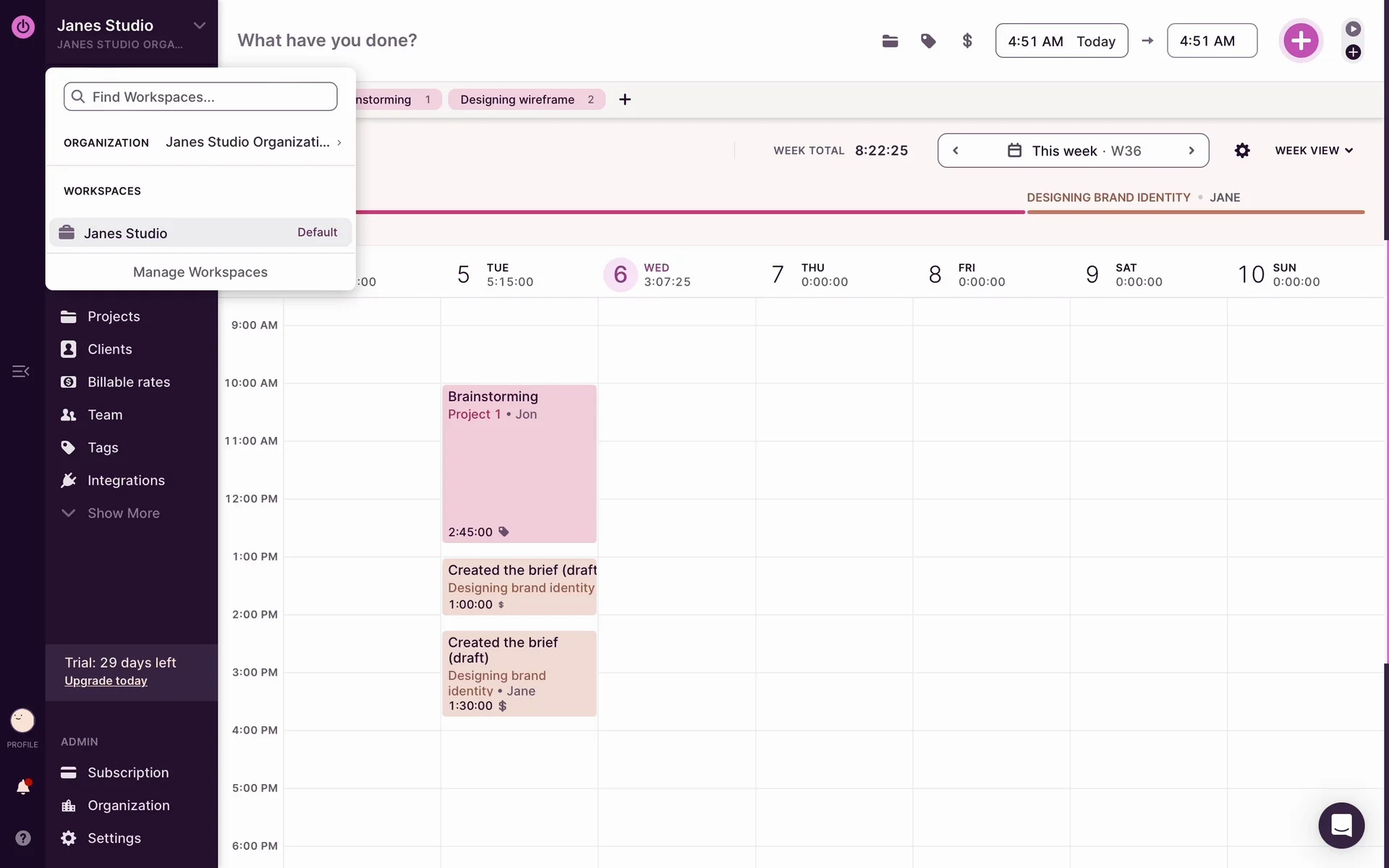This screenshot has width=1389, height=868.
Task: Collapse the sidebar menu icon
Action: 20,371
